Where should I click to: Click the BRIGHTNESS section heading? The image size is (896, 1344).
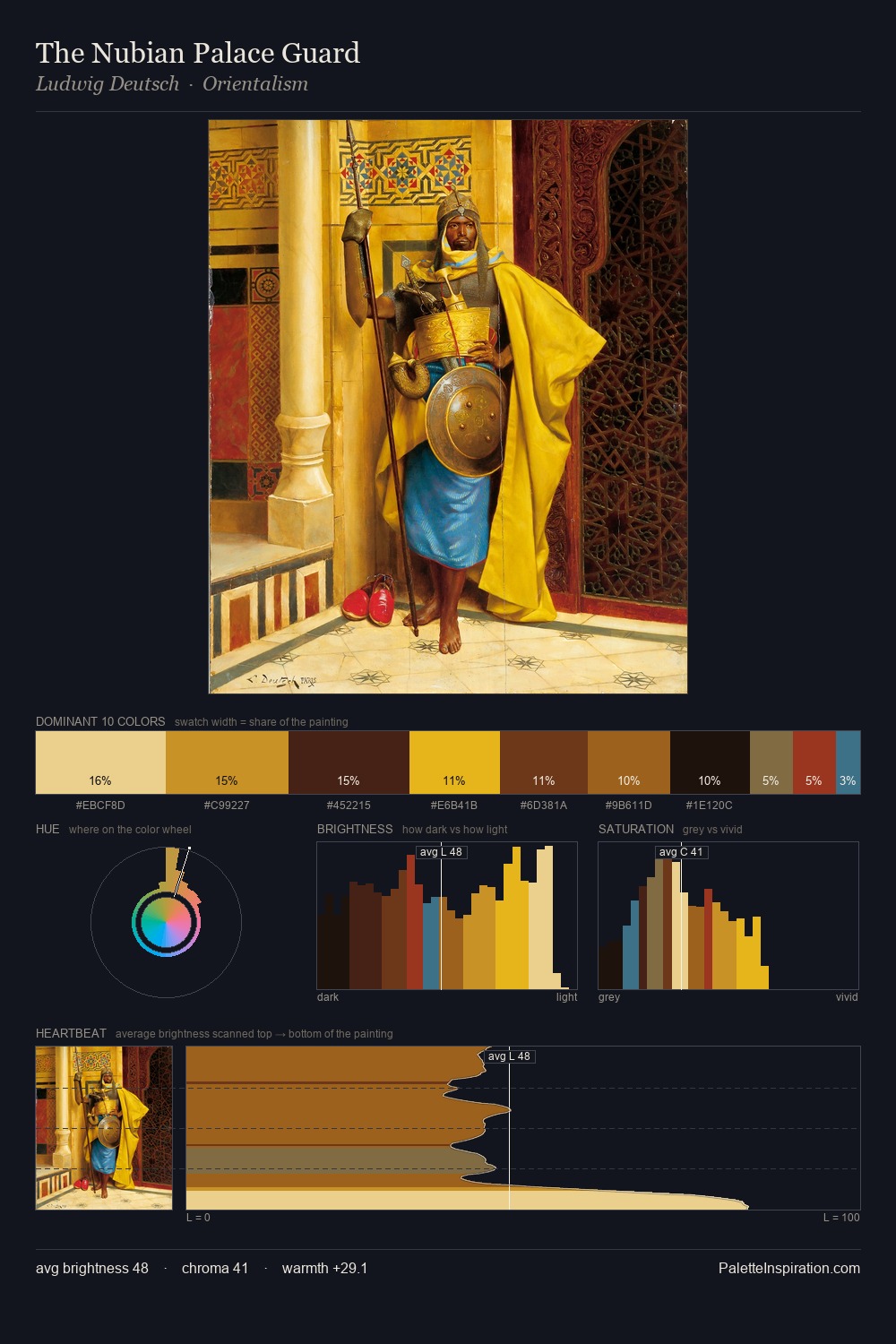(x=355, y=829)
